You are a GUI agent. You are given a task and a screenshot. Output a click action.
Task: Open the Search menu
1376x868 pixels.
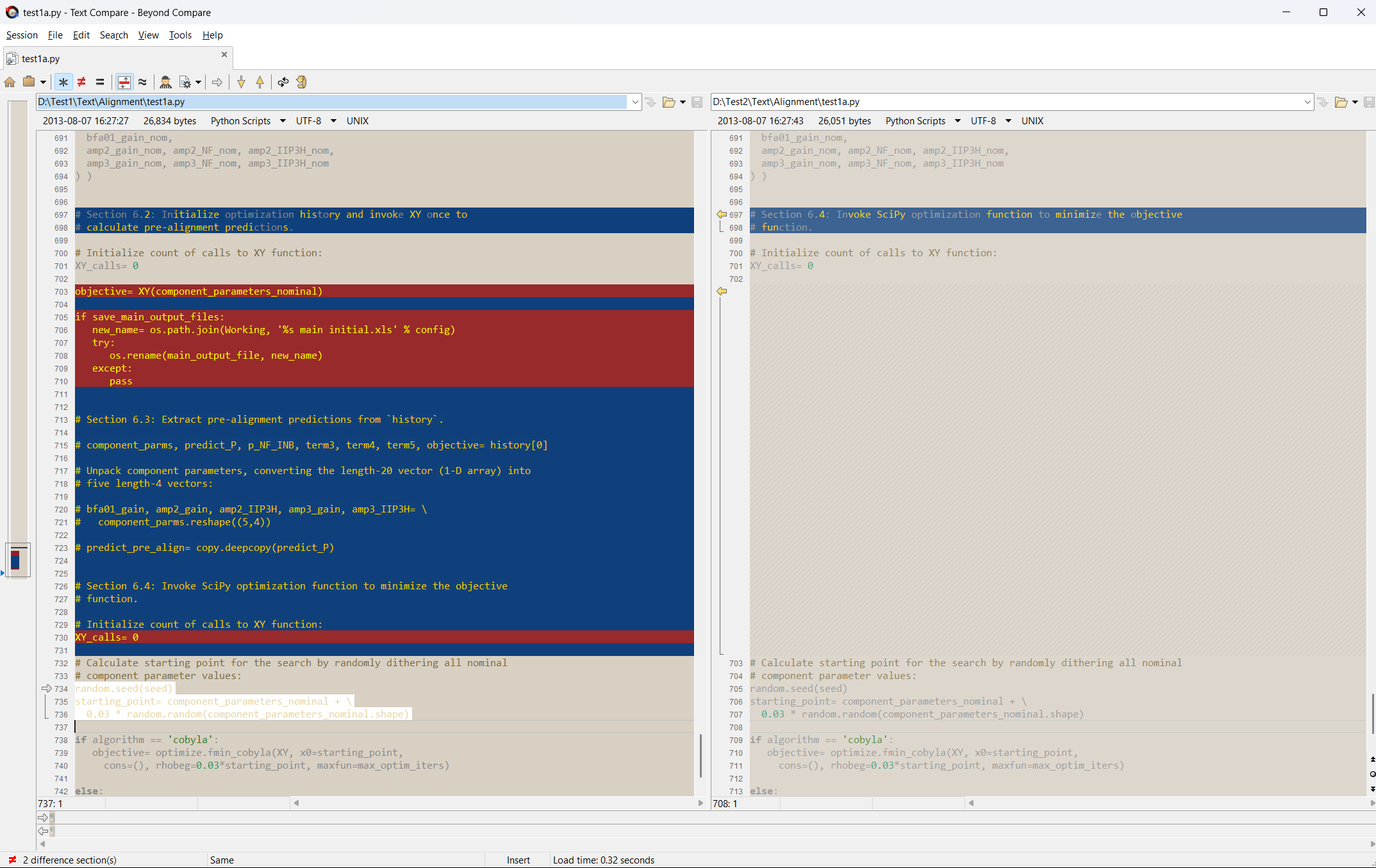(114, 35)
